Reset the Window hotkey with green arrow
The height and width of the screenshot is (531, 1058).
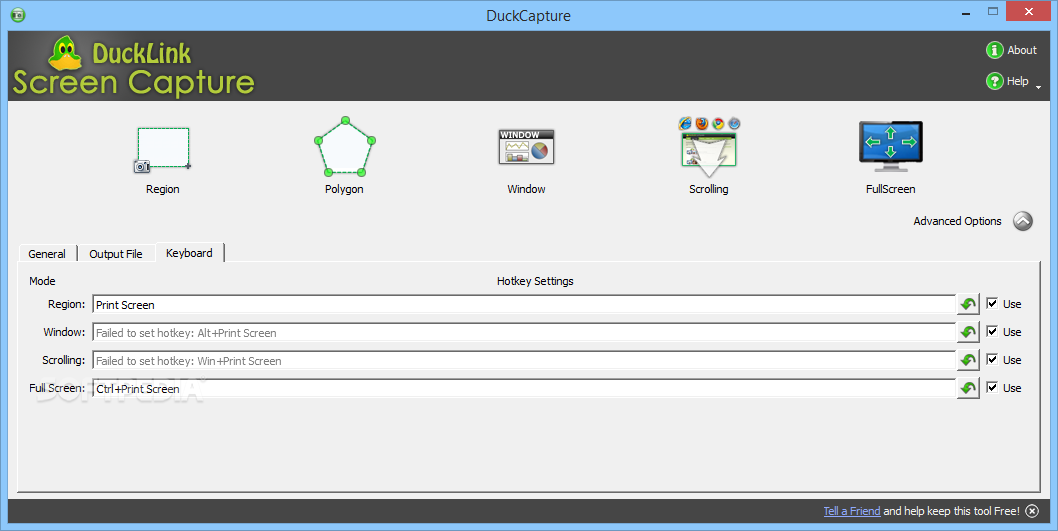968,333
